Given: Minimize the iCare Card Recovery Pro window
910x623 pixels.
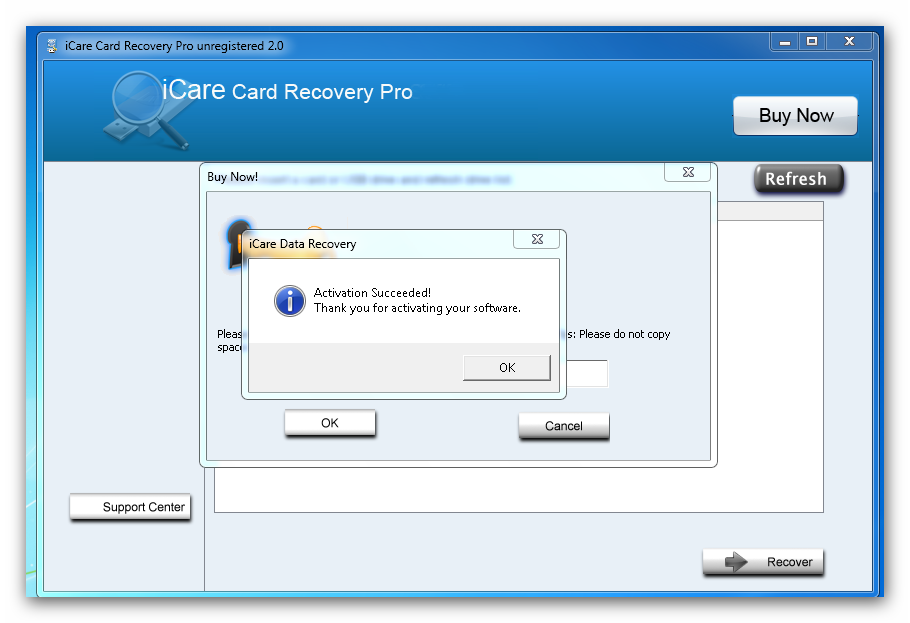Looking at the screenshot, I should (x=785, y=42).
